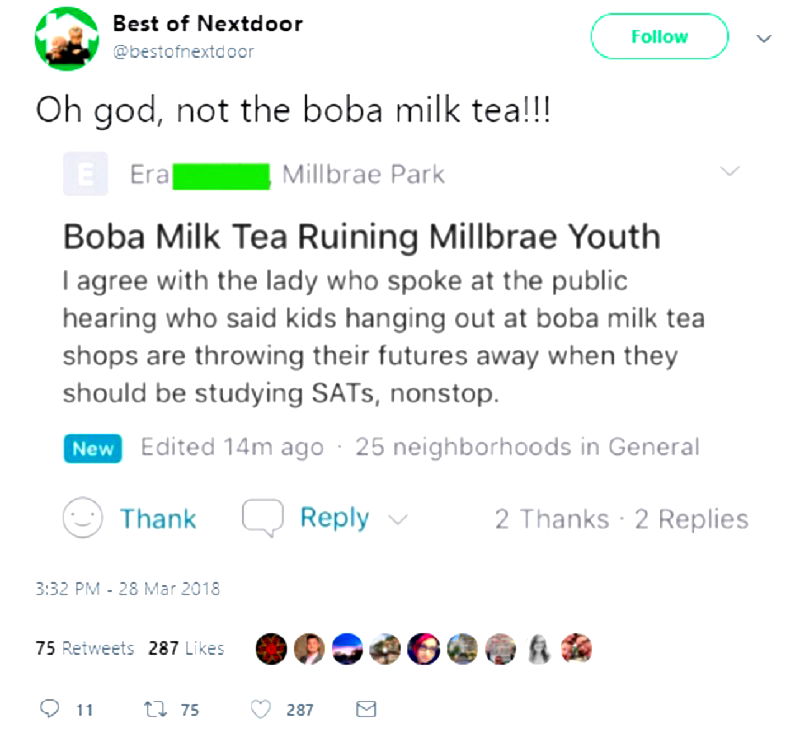800x747 pixels.
Task: Click the retweet arrows icon
Action: (x=156, y=709)
